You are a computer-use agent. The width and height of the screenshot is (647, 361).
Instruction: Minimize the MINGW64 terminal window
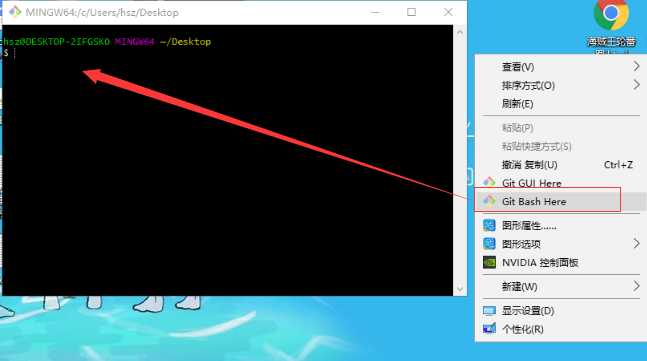tap(375, 12)
